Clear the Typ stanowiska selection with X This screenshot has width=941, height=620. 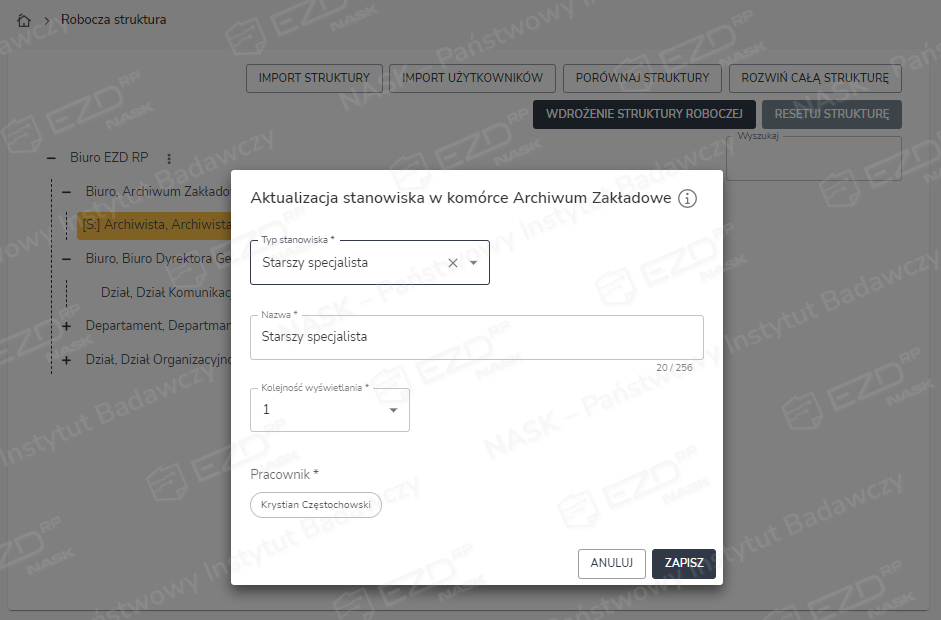click(x=452, y=263)
